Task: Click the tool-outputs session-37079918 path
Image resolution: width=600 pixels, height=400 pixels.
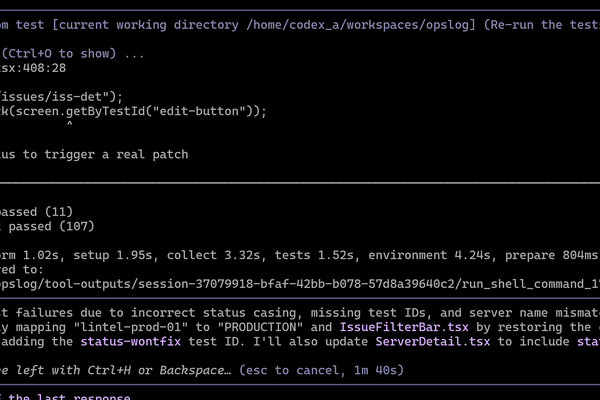Action: [300, 284]
